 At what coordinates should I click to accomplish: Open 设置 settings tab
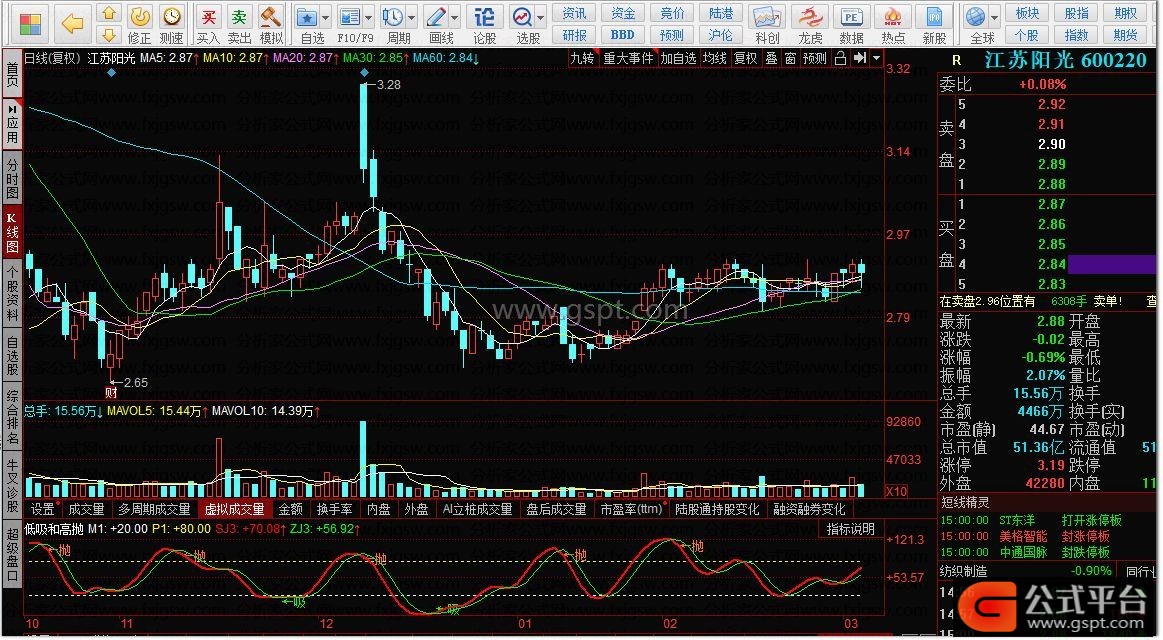42,509
